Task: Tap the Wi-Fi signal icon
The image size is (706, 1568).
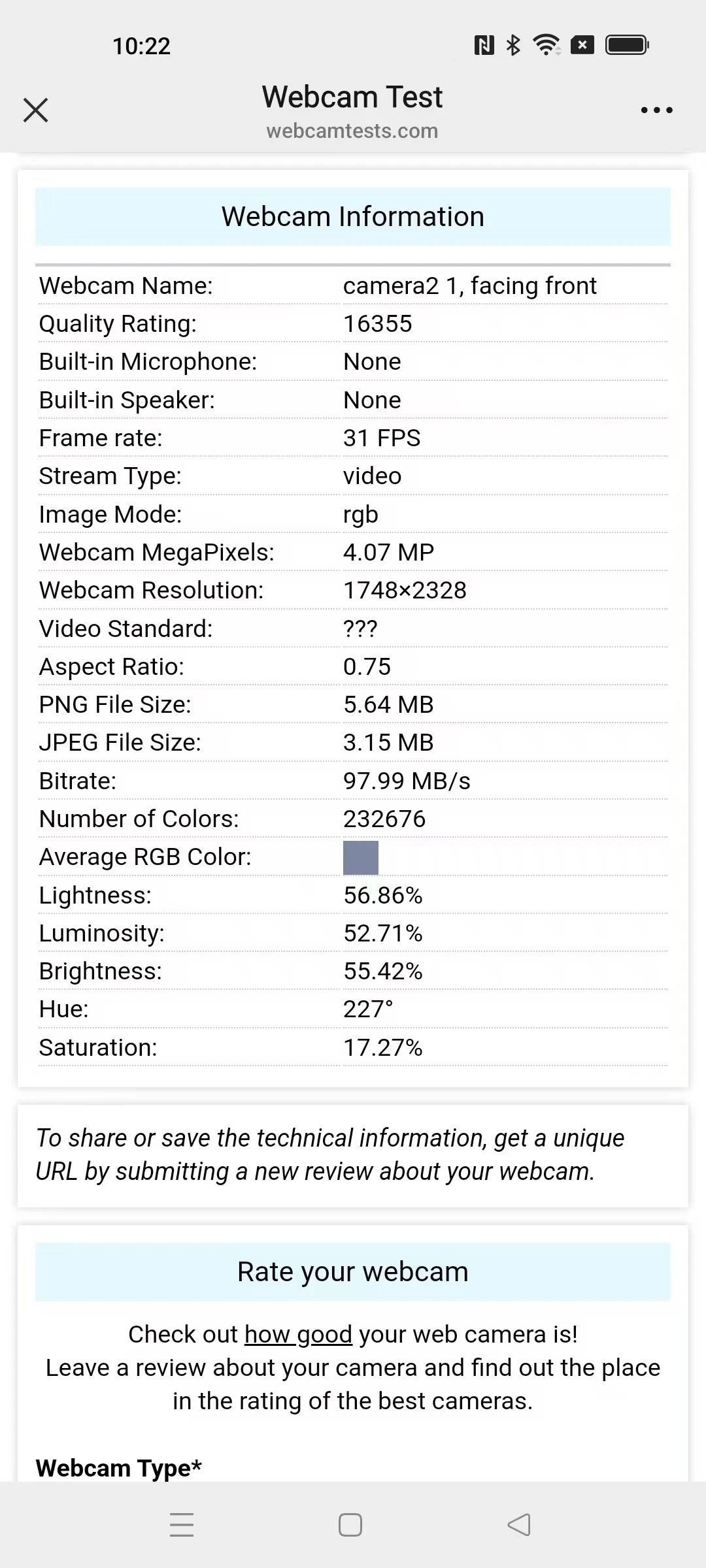Action: [x=546, y=44]
